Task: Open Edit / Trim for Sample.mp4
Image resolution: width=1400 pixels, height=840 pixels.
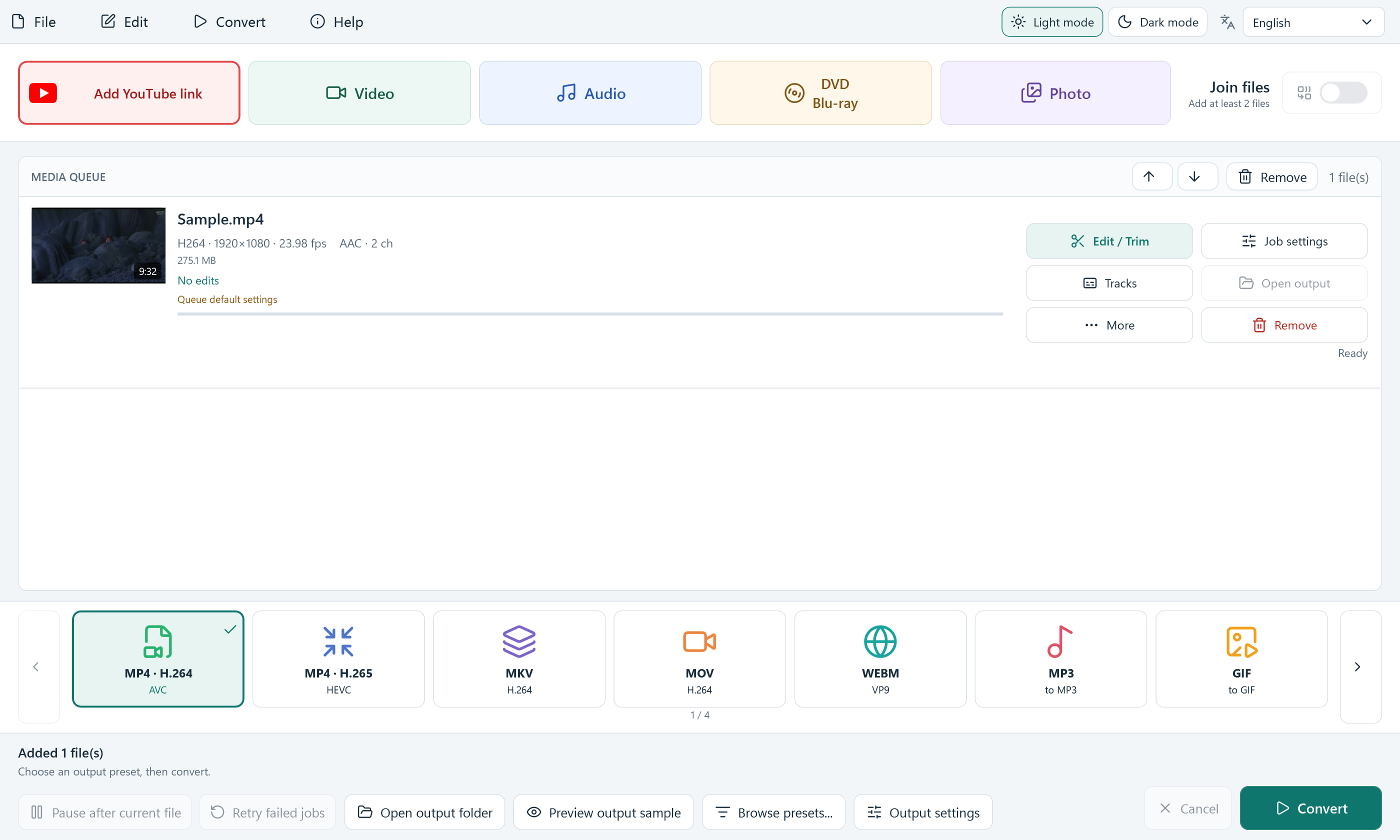Action: tap(1109, 241)
